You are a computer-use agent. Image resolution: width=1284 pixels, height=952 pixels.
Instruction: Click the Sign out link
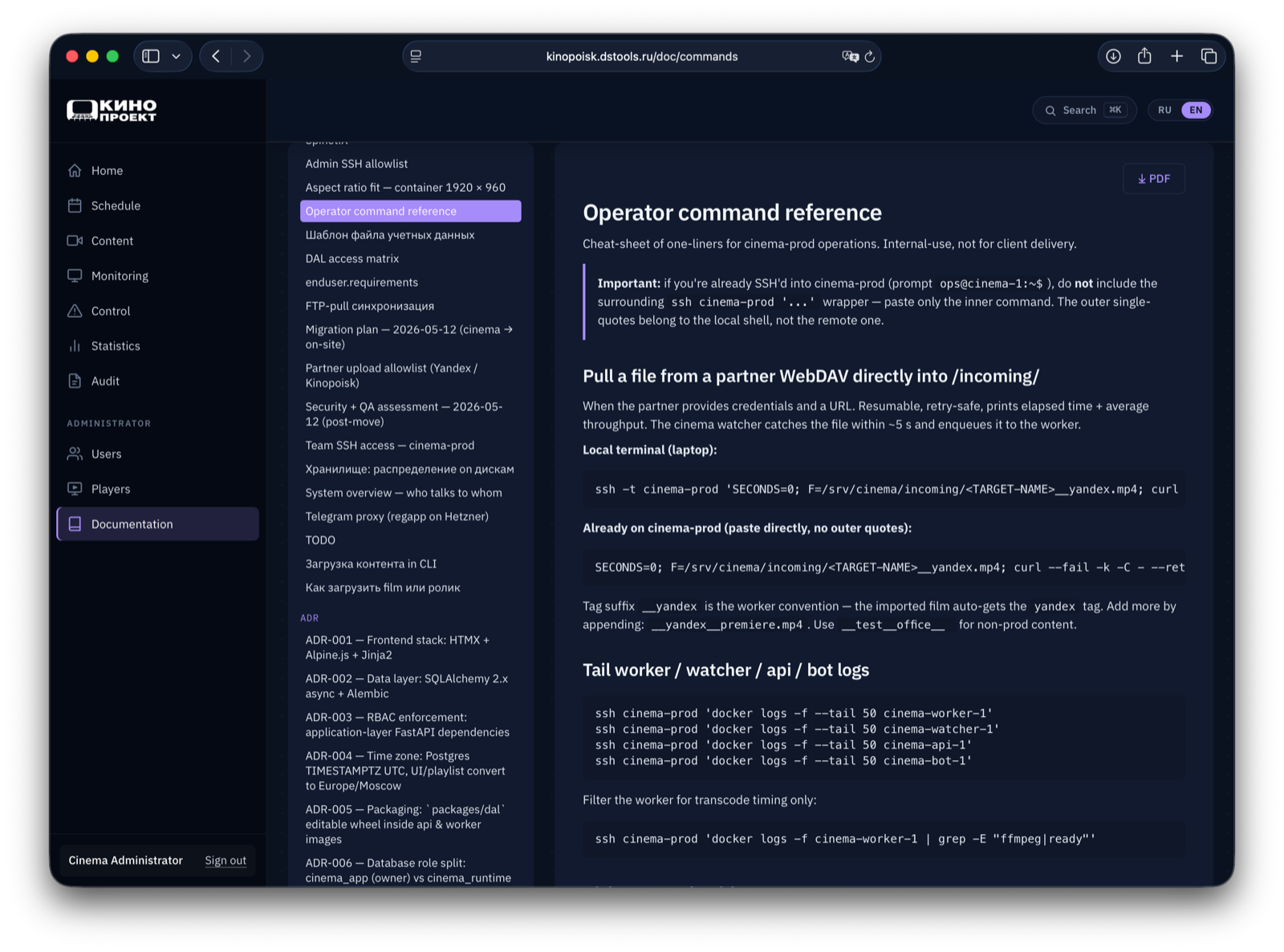pyautogui.click(x=226, y=860)
